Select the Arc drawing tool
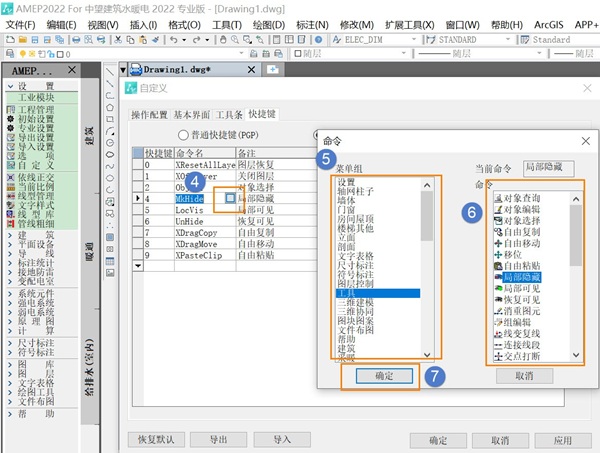Viewport: 600px width, 453px height. coord(110,131)
